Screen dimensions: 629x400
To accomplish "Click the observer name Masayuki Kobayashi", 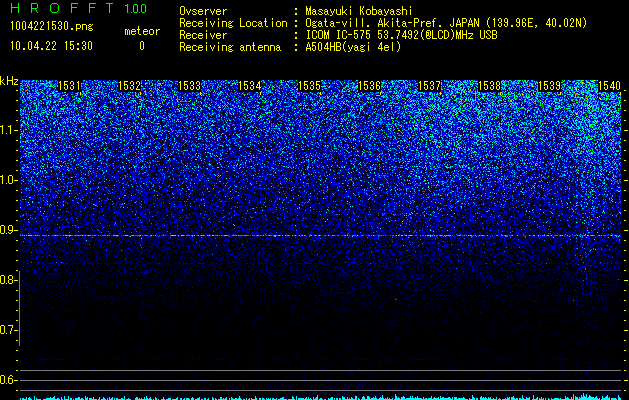I will pos(359,11).
